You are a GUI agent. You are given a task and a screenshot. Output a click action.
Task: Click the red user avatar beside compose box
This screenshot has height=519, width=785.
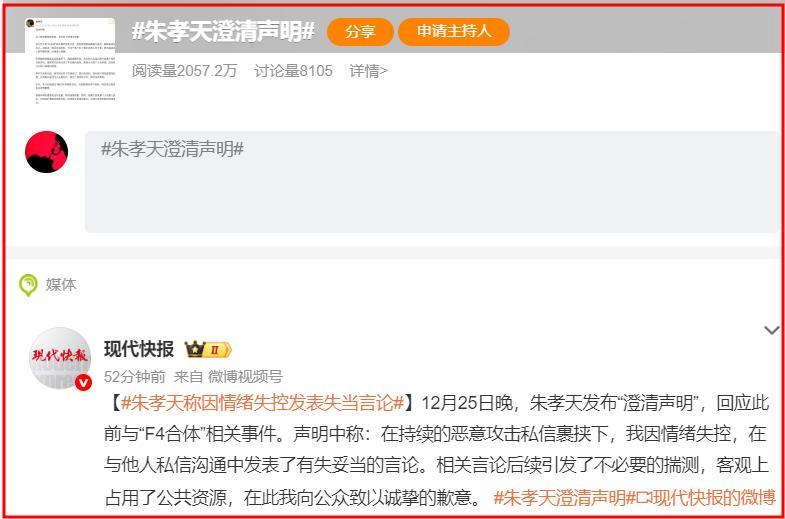(47, 152)
